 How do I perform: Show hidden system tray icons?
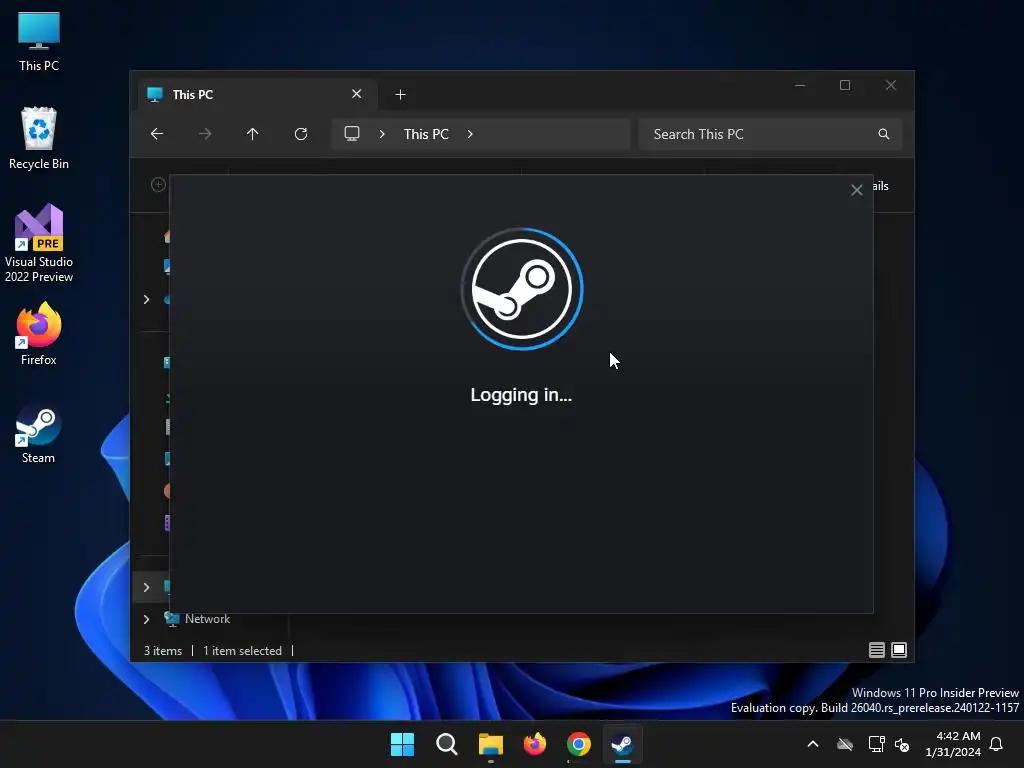[813, 744]
